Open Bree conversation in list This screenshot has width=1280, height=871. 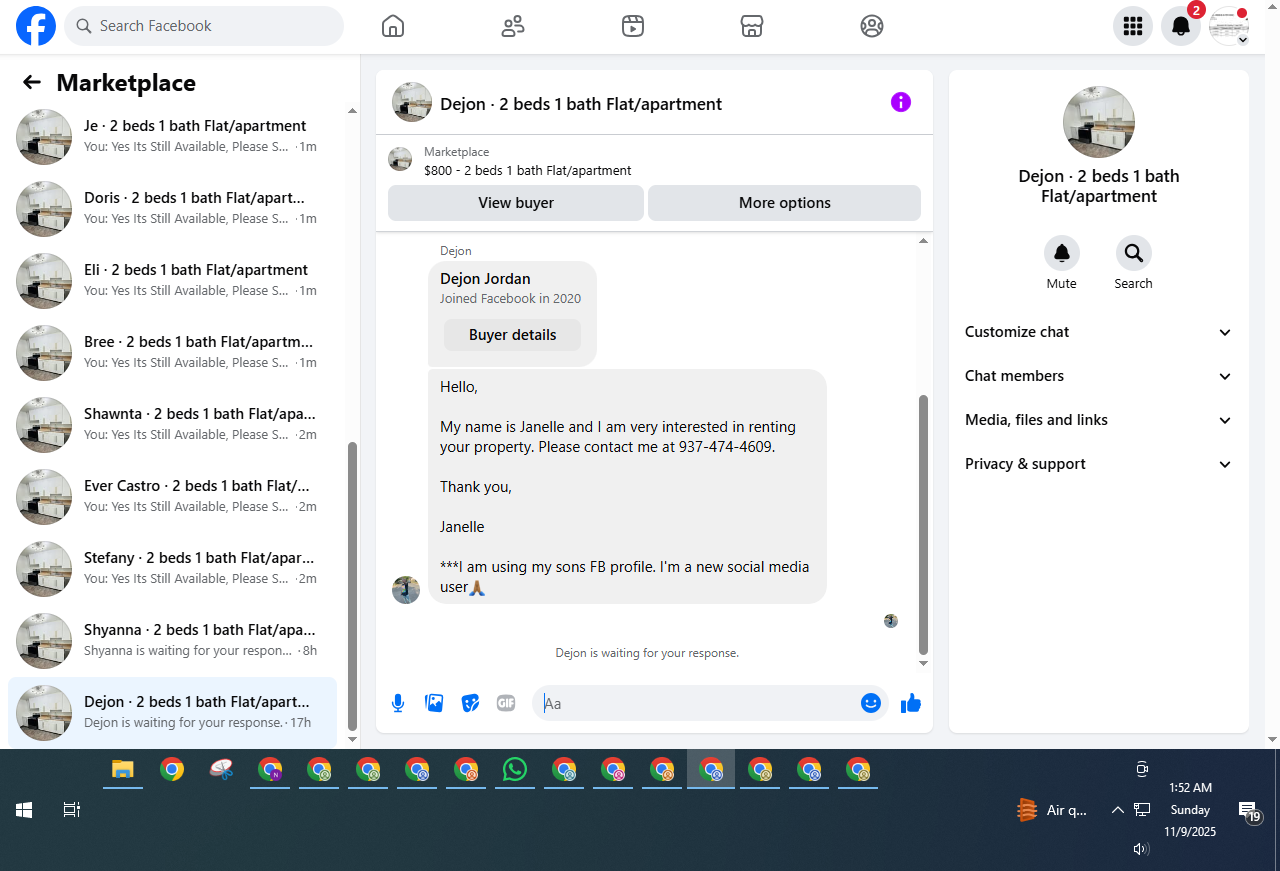[172, 353]
